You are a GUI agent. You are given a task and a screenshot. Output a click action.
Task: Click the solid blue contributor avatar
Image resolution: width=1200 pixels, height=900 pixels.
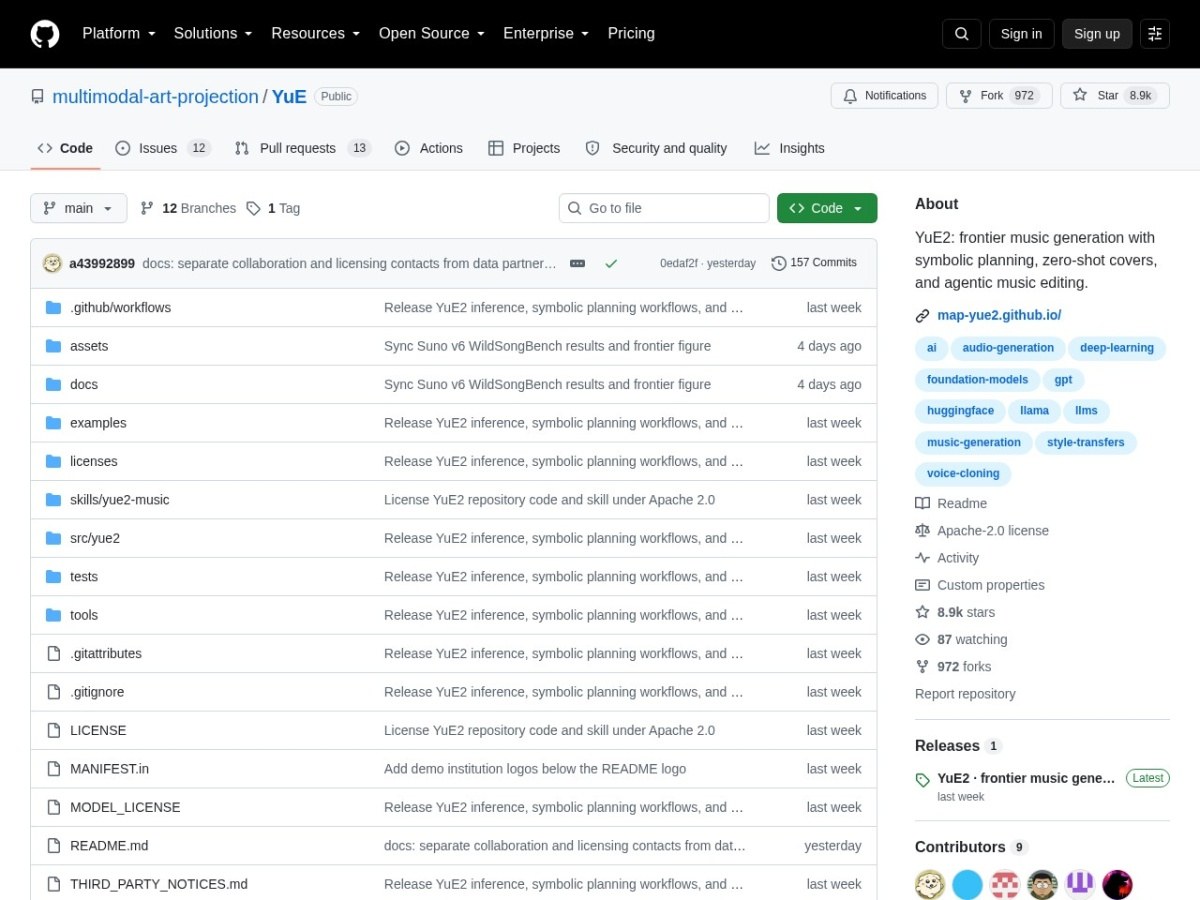pyautogui.click(x=967, y=885)
